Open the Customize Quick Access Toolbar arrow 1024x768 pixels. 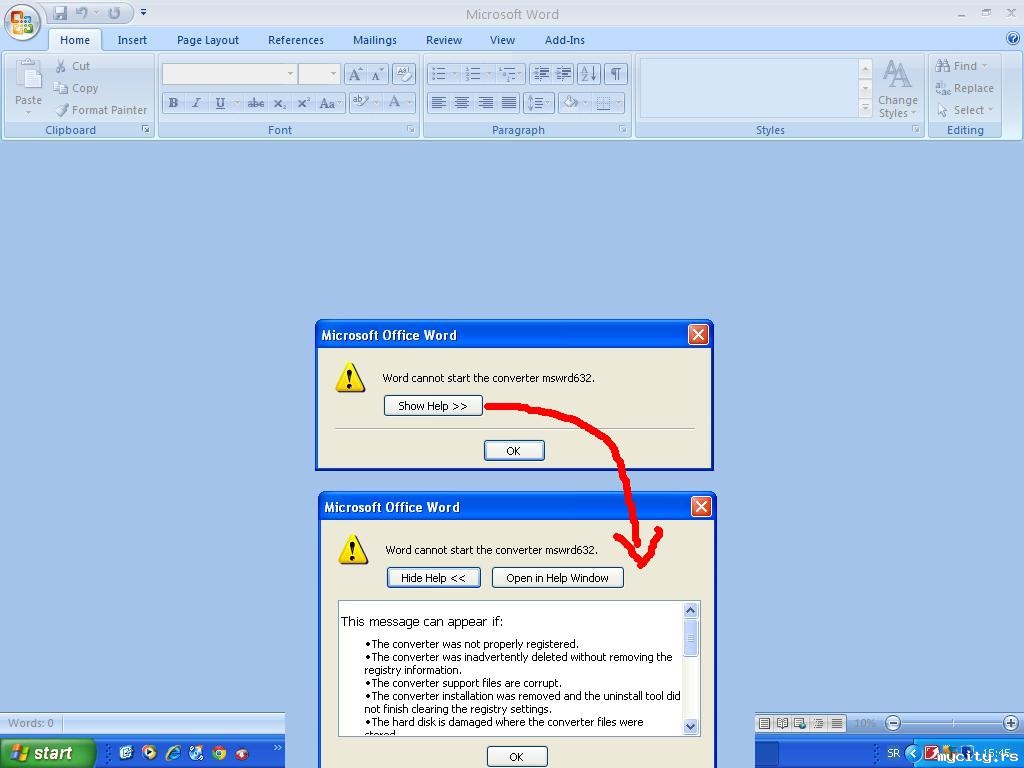pos(144,12)
